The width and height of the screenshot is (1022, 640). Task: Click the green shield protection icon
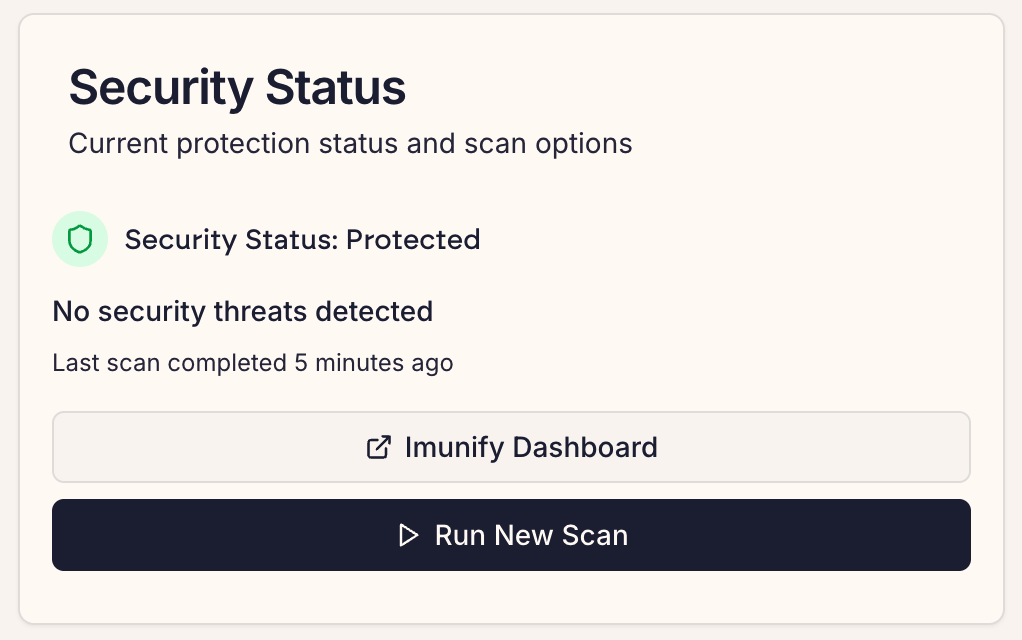point(80,239)
